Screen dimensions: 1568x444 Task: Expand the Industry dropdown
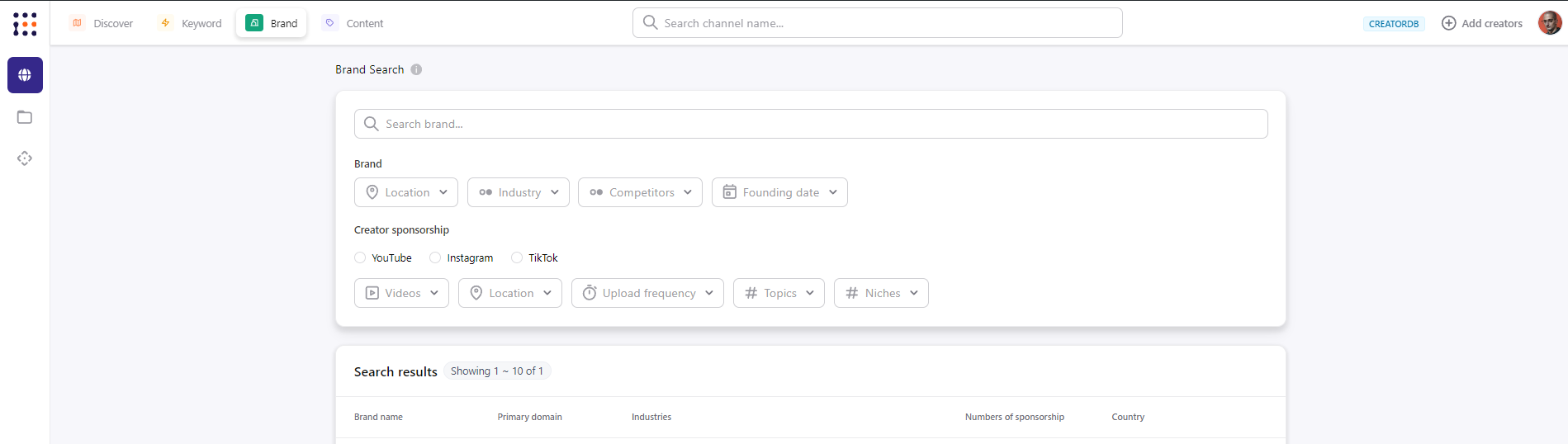[519, 192]
